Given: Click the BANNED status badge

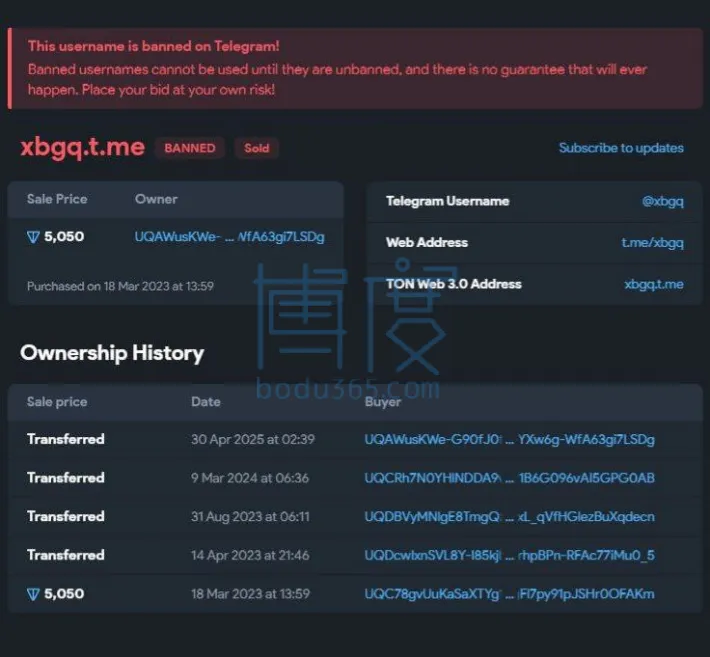Looking at the screenshot, I should tap(190, 148).
